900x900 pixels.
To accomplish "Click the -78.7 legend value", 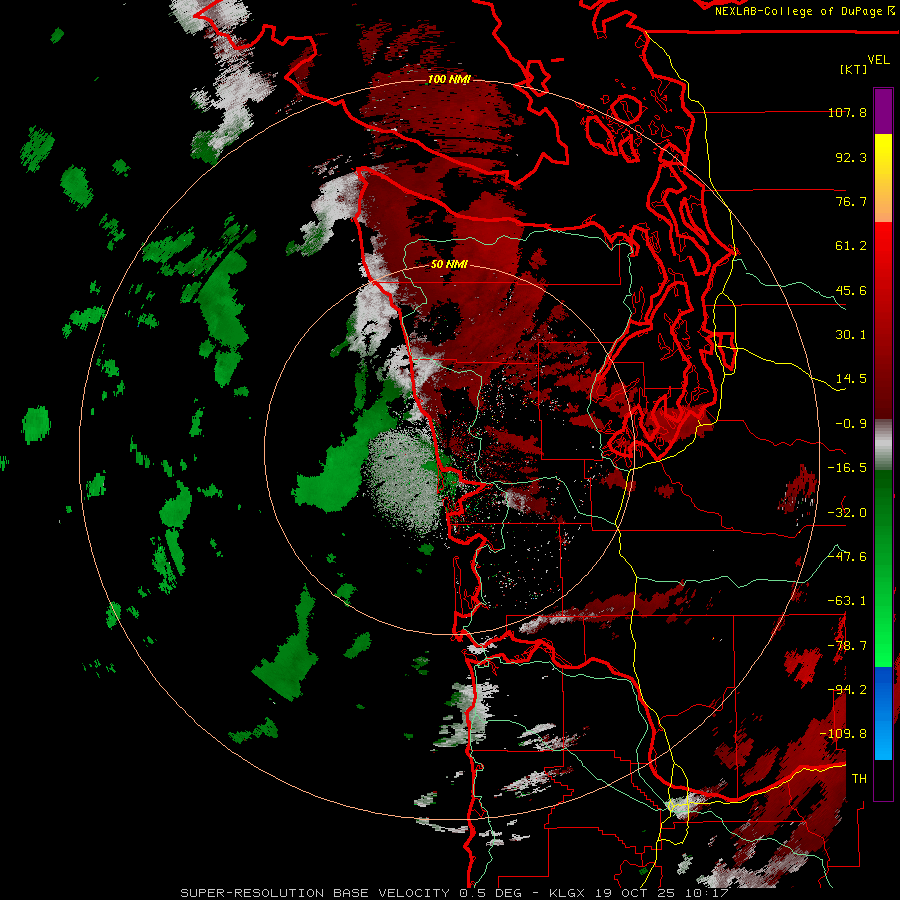I will [847, 646].
